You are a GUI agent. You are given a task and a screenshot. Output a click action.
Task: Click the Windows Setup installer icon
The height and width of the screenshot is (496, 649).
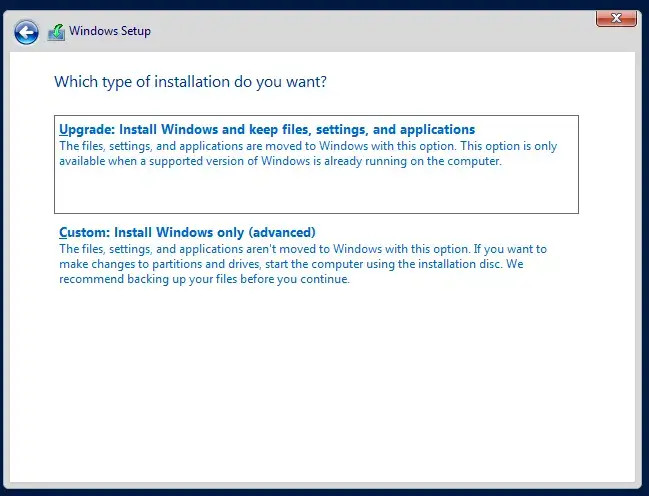point(56,32)
